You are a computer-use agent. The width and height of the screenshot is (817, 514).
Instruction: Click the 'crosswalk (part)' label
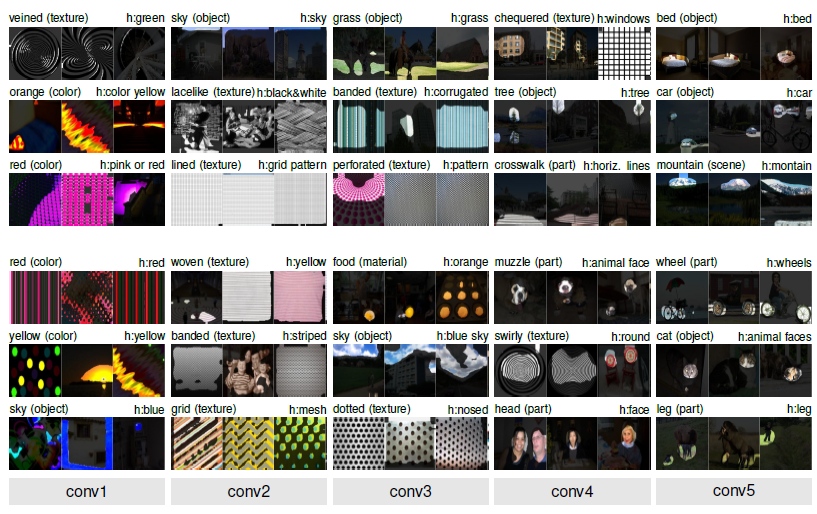pyautogui.click(x=535, y=165)
